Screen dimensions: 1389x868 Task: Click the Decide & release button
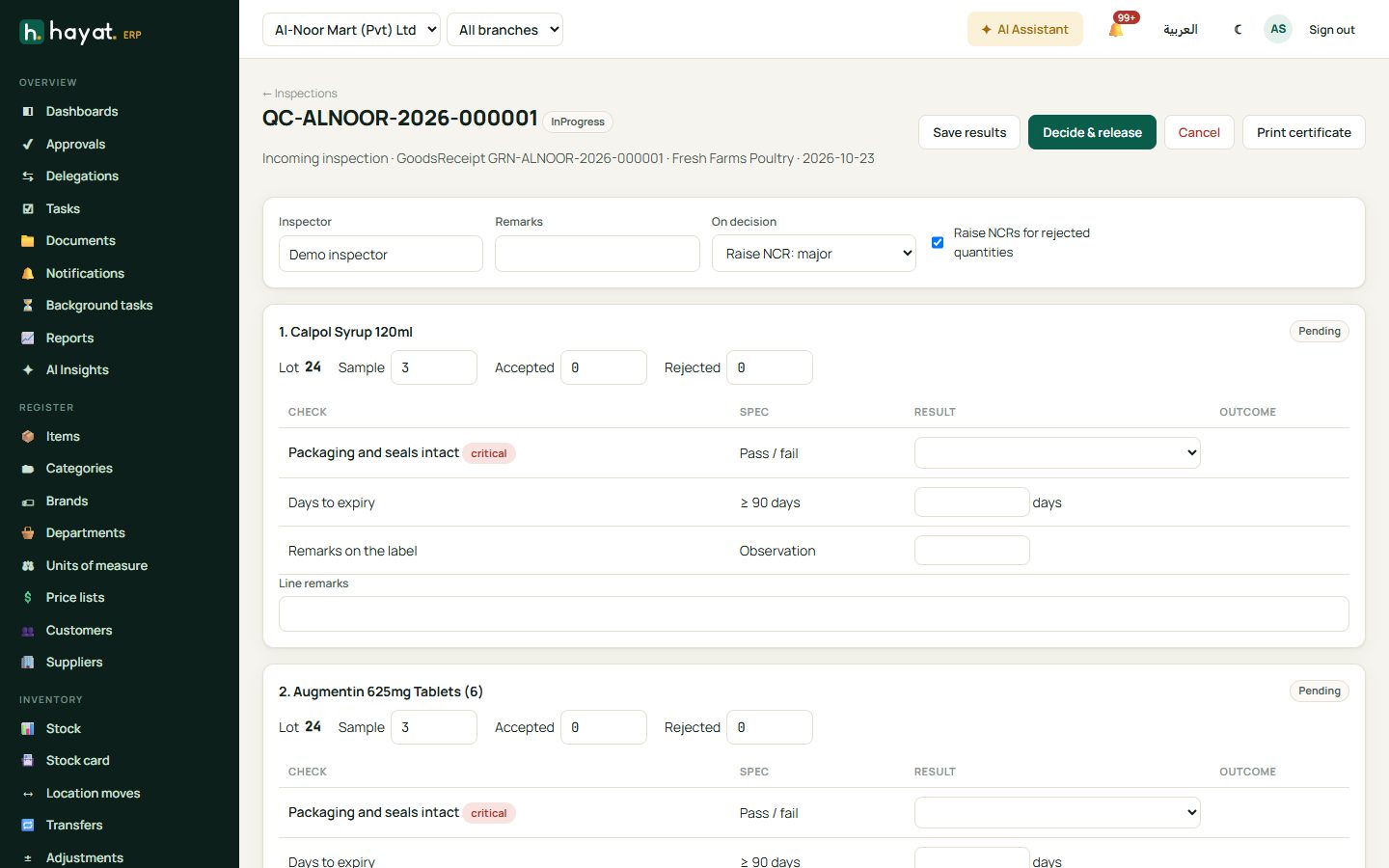click(1092, 132)
